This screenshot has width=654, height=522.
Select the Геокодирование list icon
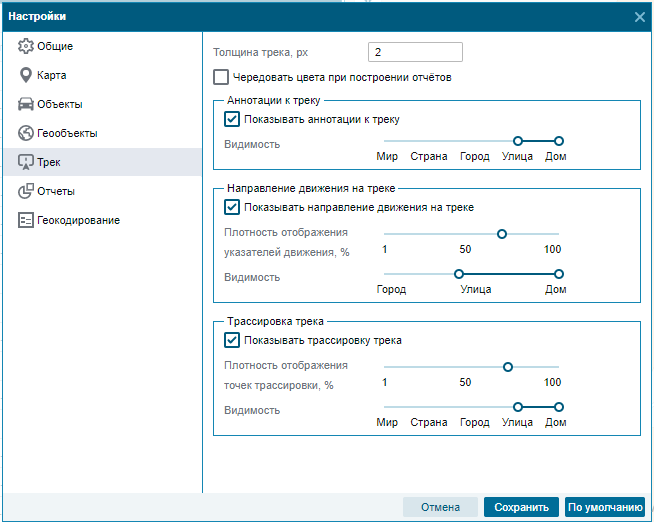pos(25,220)
